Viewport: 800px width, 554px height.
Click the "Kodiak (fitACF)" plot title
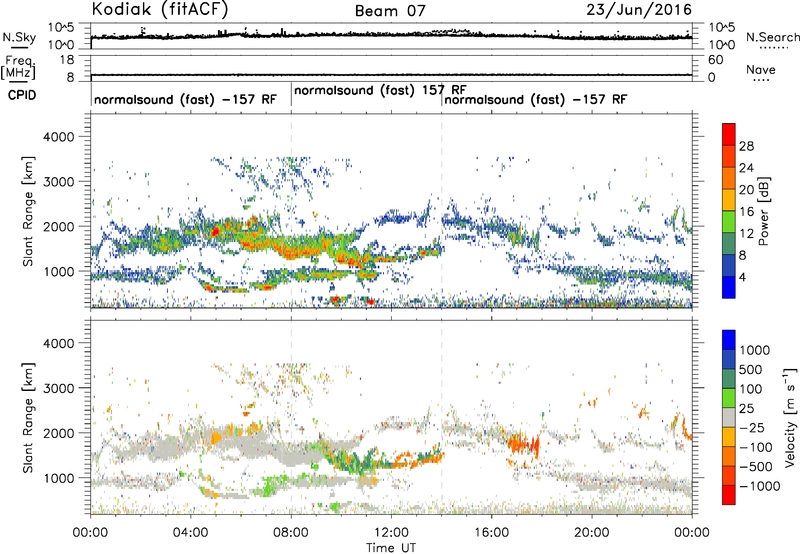(160, 9)
